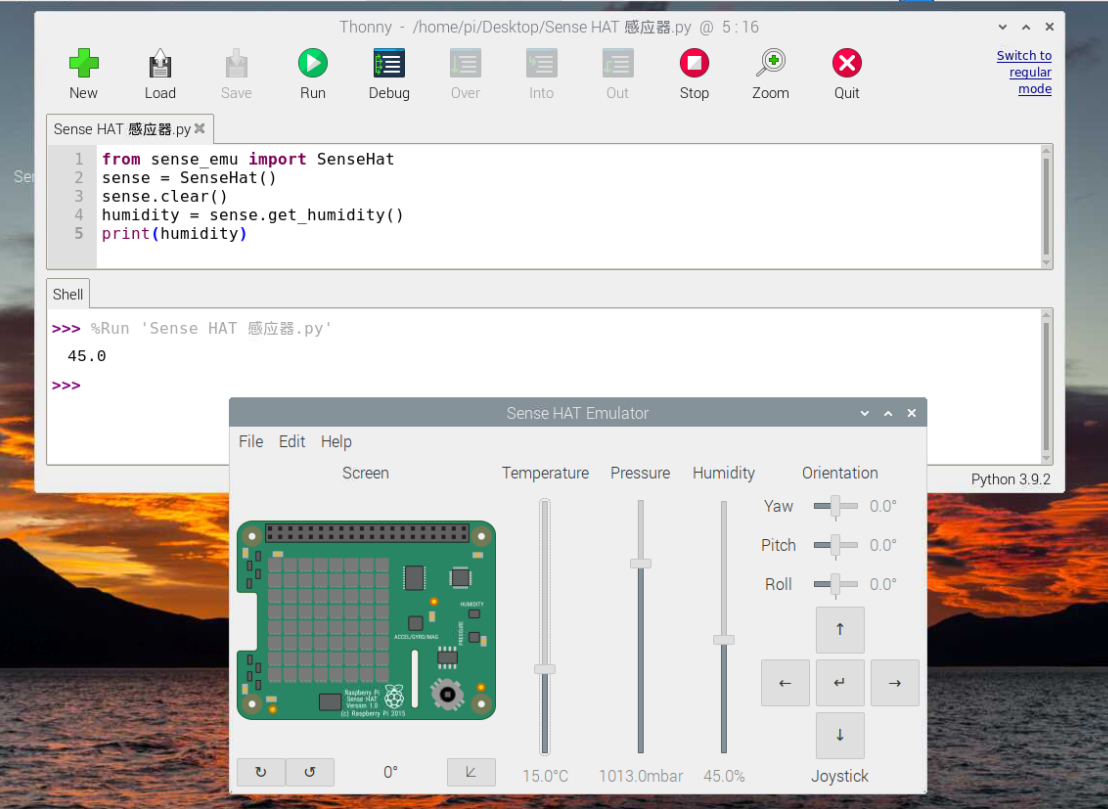Image resolution: width=1108 pixels, height=809 pixels.
Task: Push joystick left arrow button
Action: click(x=784, y=683)
